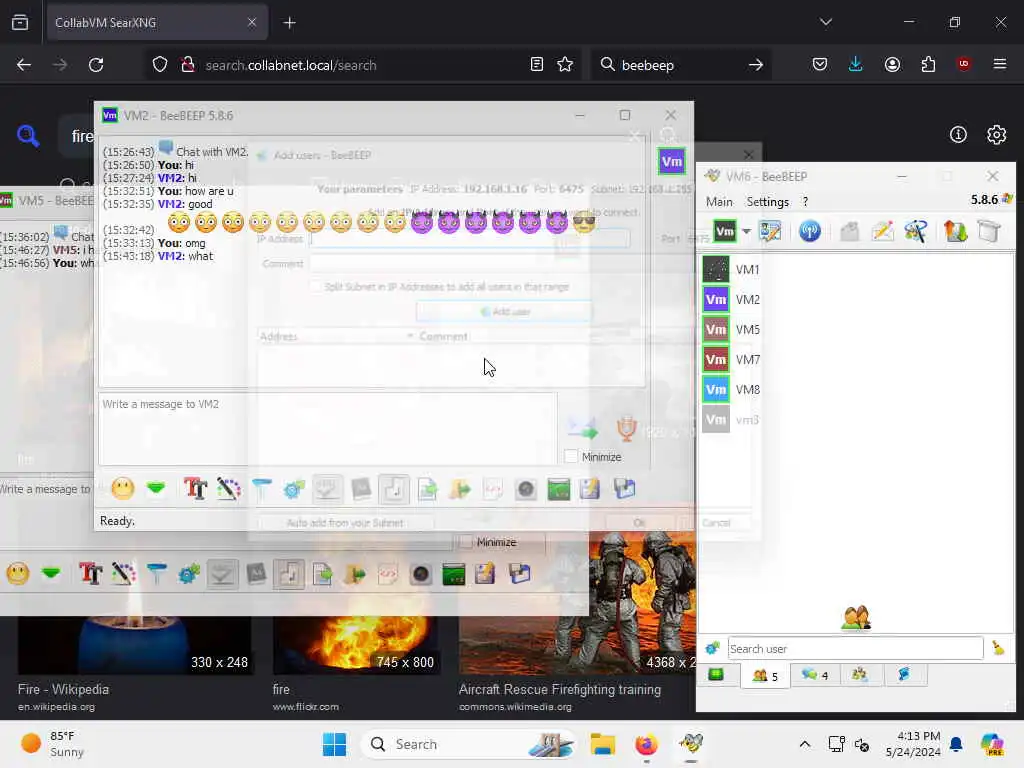Click the gear settings icon in VM2 chat toolbar

(294, 488)
